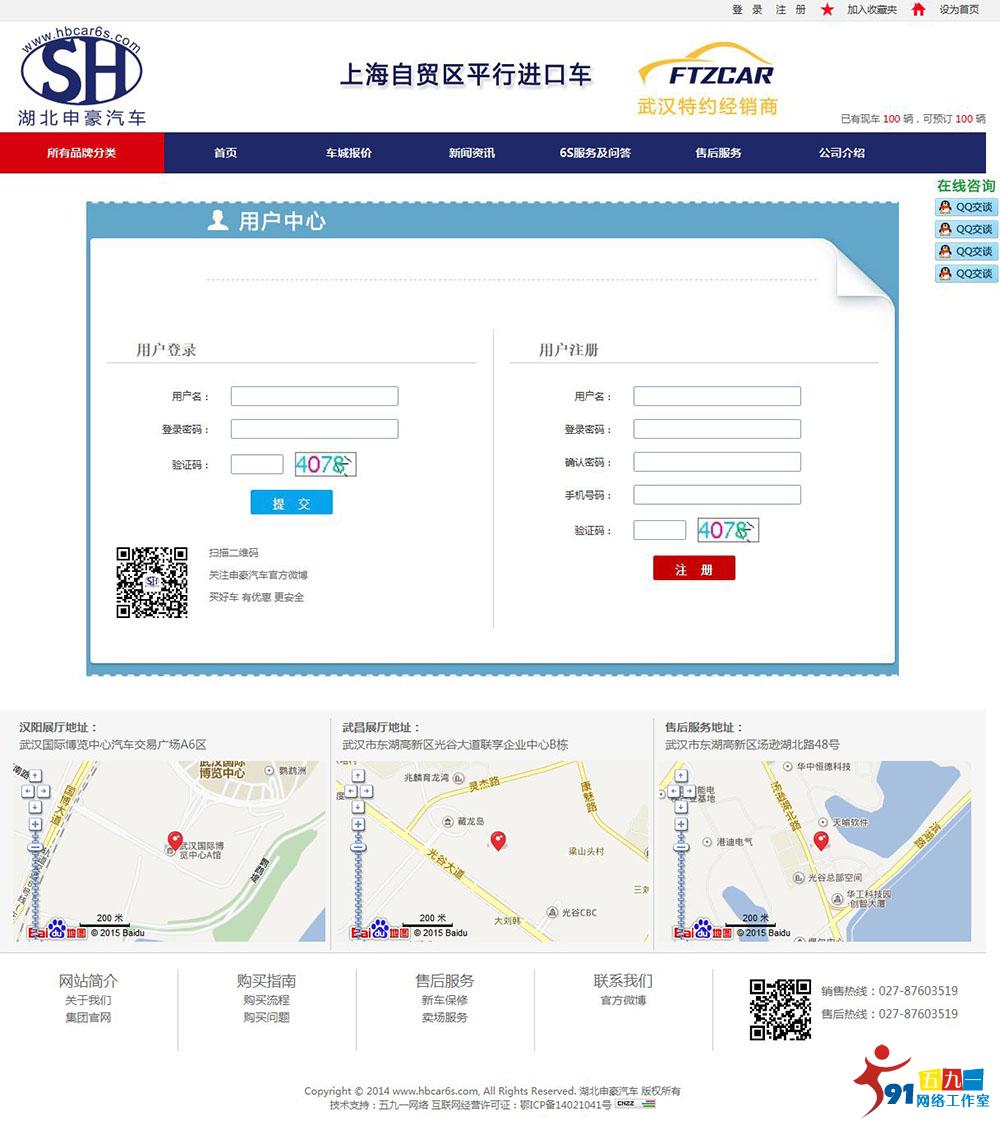
Task: Click the SH Hubei Shenhao logo
Action: pos(81,78)
